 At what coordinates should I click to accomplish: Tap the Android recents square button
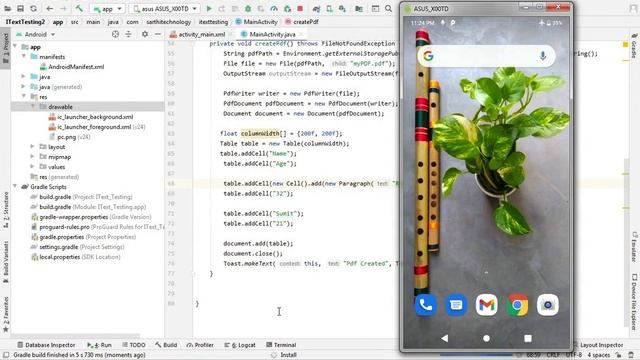(528, 338)
